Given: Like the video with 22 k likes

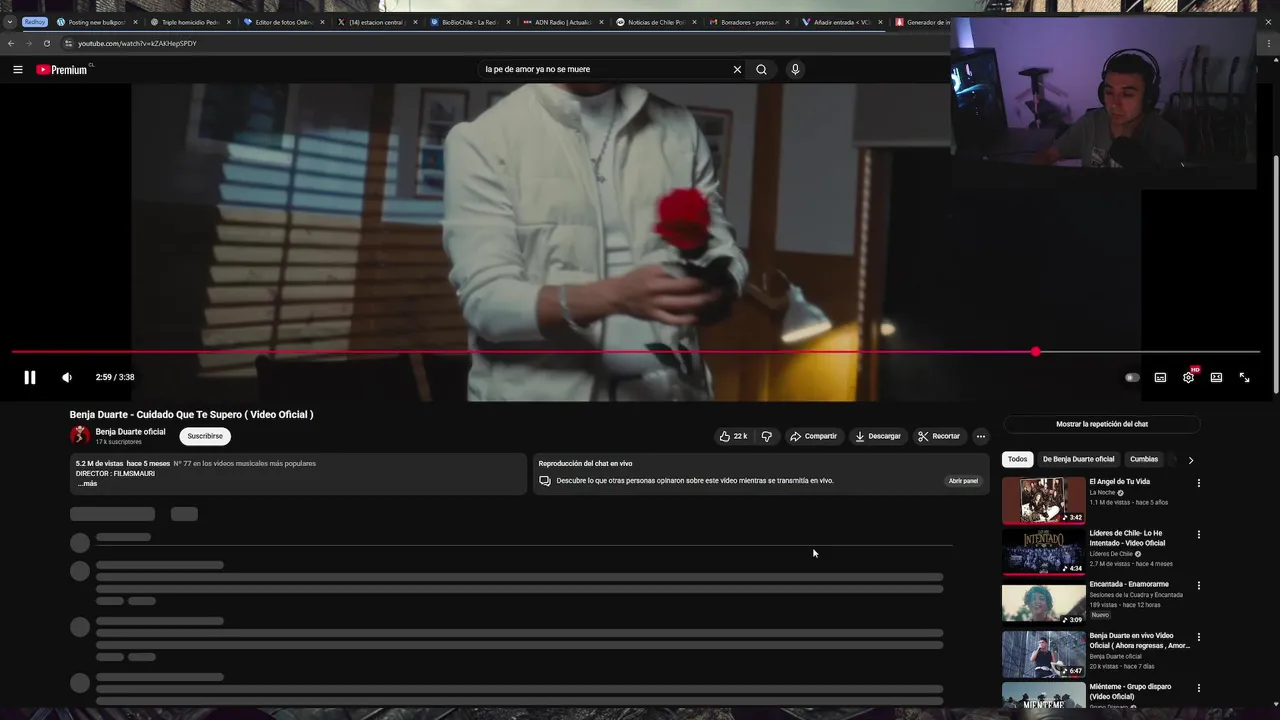Looking at the screenshot, I should [733, 436].
